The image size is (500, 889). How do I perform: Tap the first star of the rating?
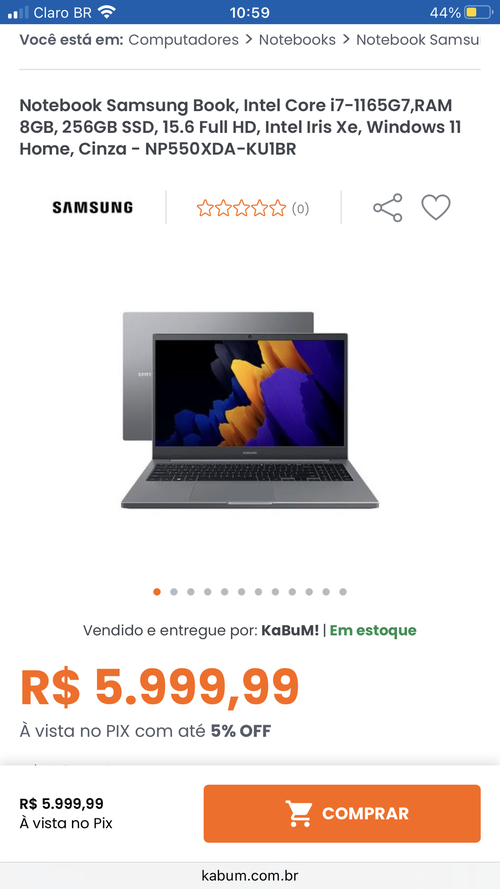204,209
